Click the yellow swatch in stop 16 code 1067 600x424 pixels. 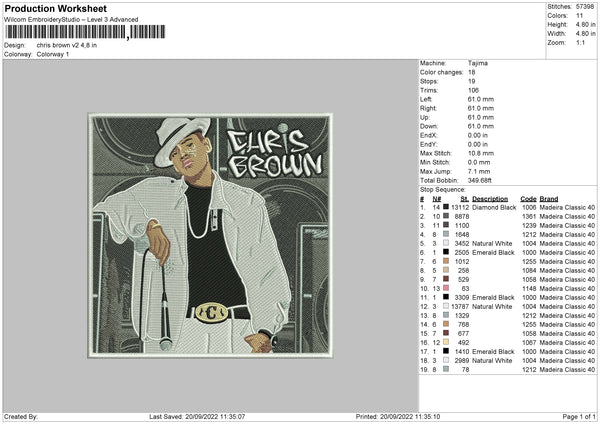(446, 342)
